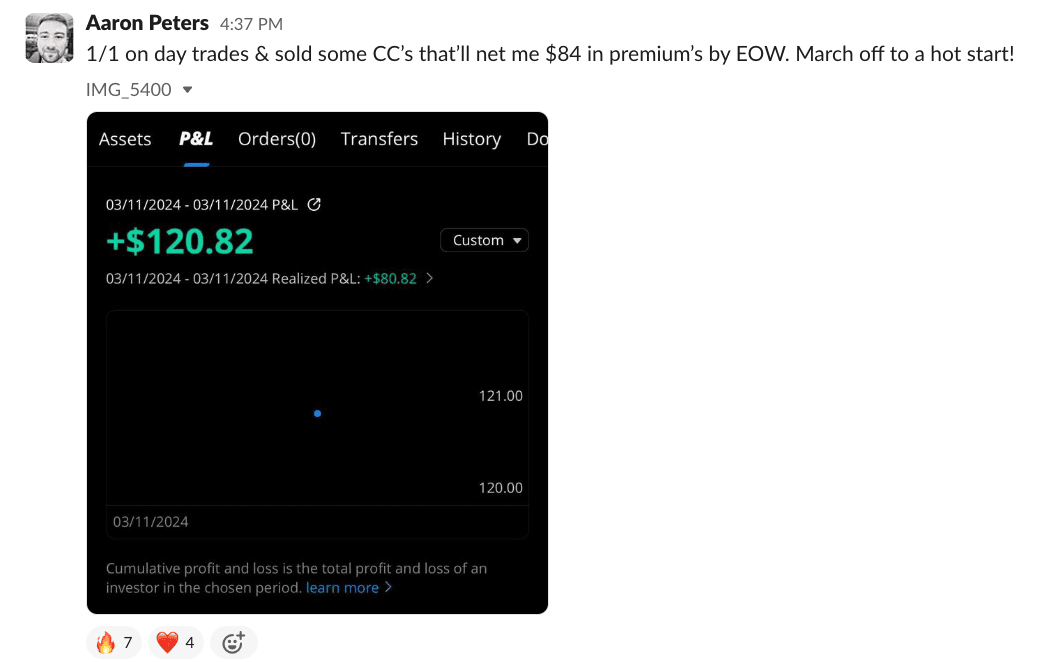Open the Orders(0) tab
The height and width of the screenshot is (662, 1044).
[277, 139]
